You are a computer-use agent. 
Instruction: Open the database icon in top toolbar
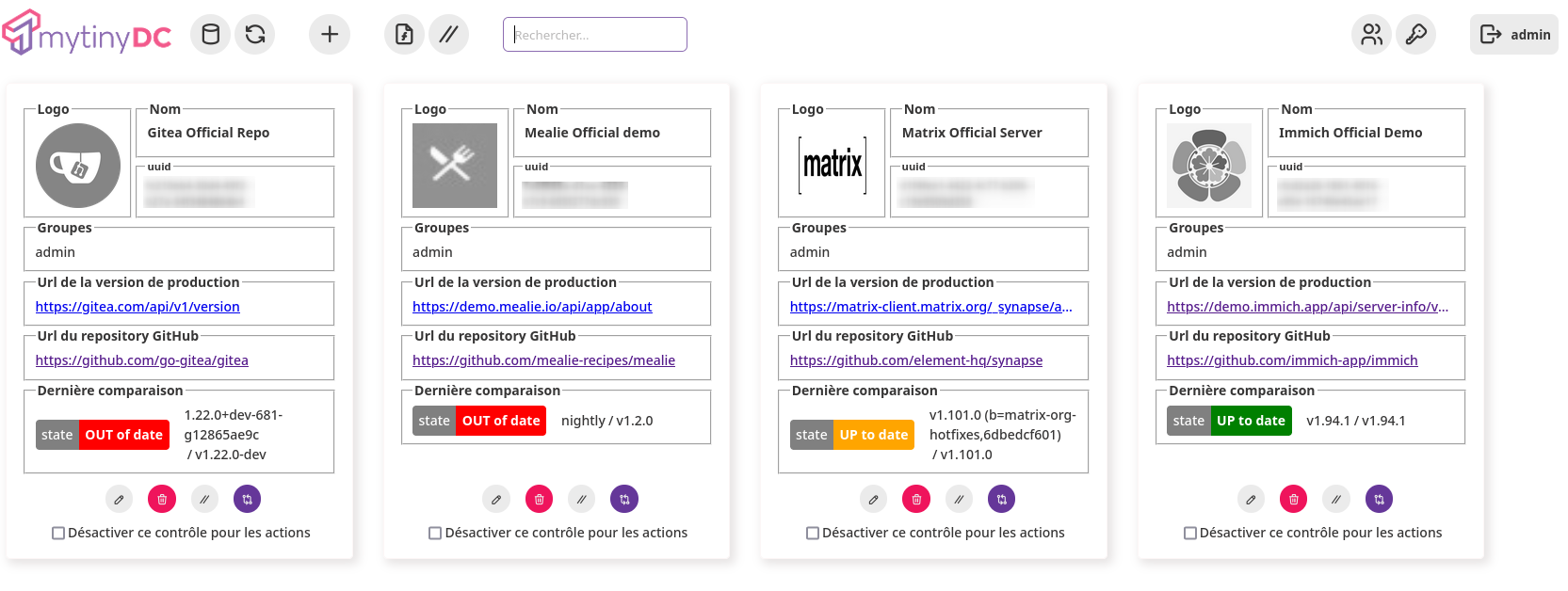[211, 35]
